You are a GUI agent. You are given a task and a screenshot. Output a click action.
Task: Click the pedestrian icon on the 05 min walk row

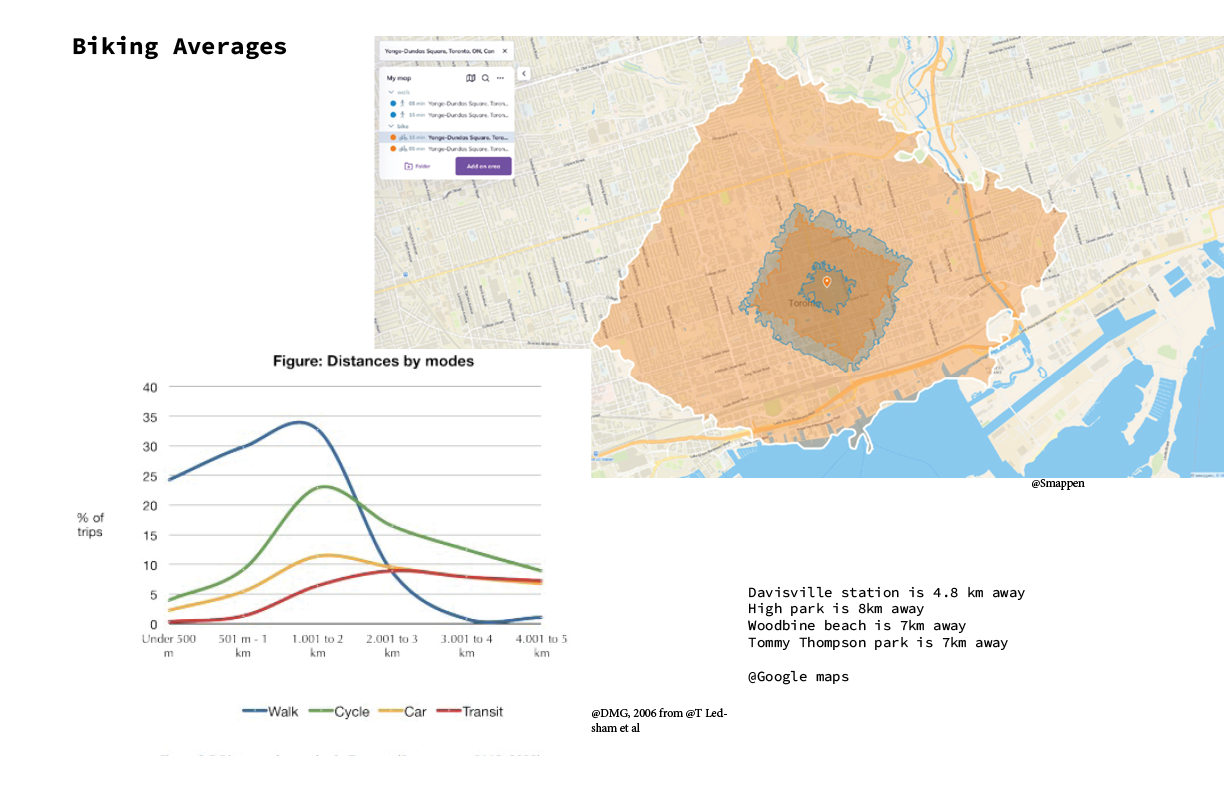point(402,103)
